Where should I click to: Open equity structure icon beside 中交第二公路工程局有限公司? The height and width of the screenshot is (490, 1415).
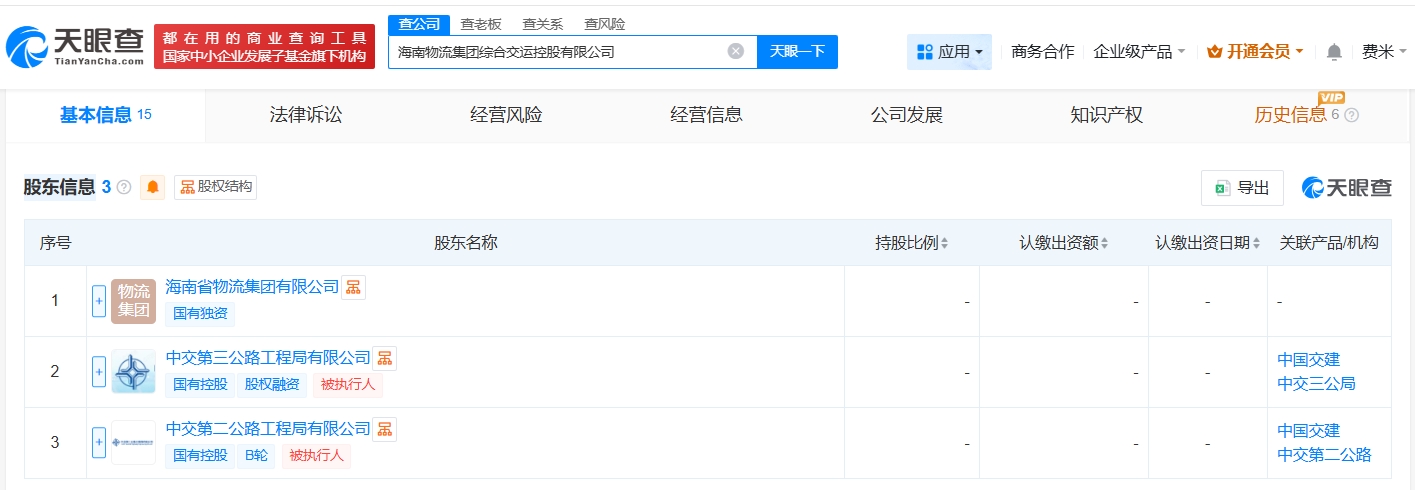click(385, 429)
